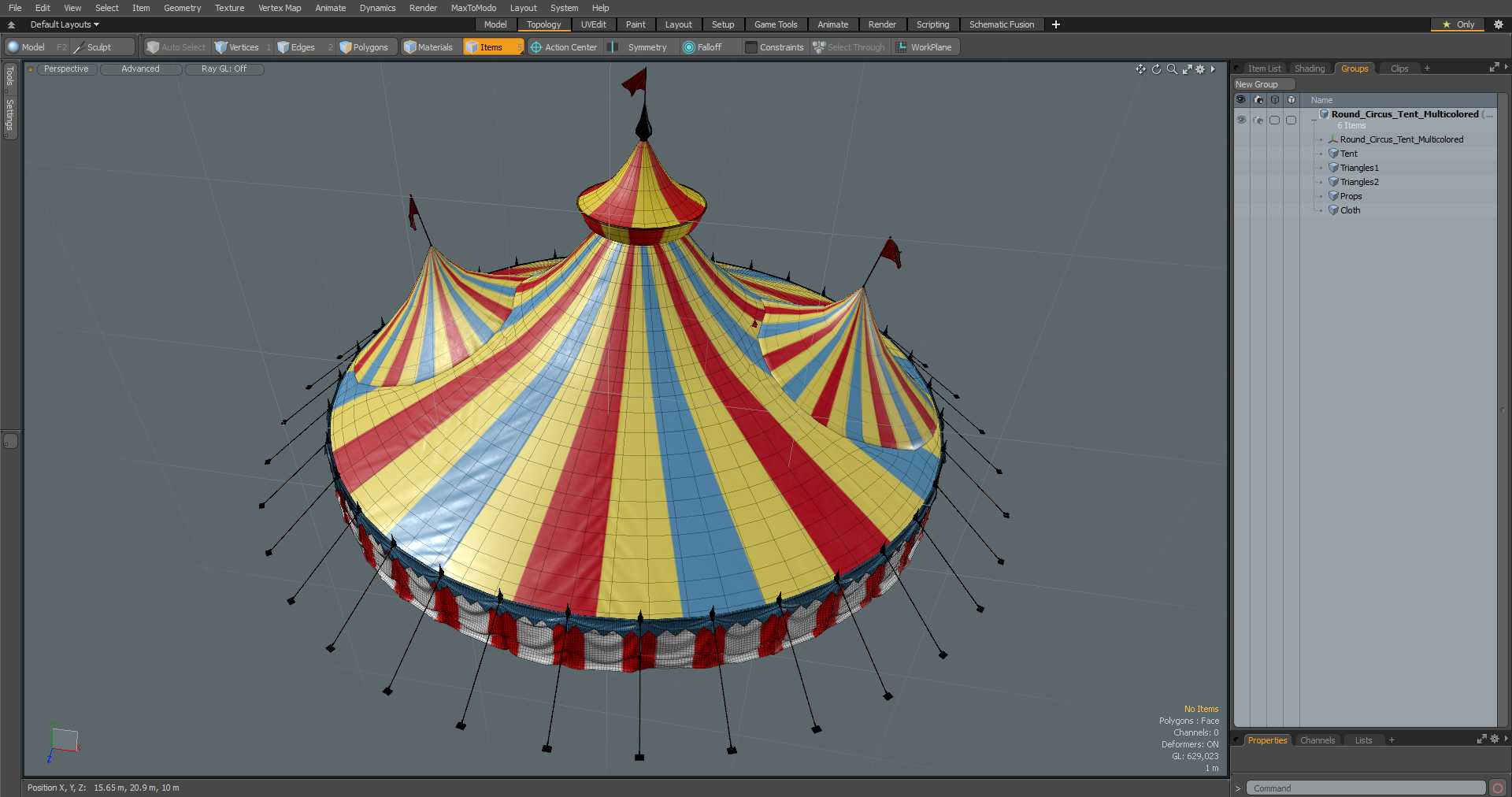Click the viewport zoom magnifier icon
Screen dimensions: 1512x797
(x=1172, y=69)
